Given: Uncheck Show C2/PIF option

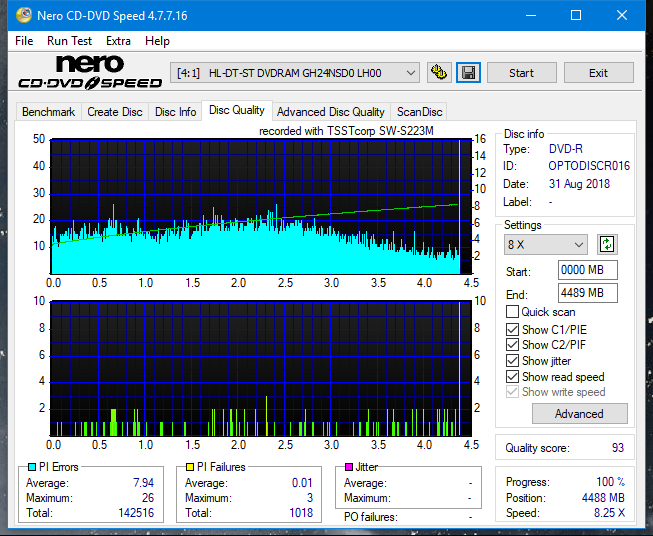Looking at the screenshot, I should [x=512, y=345].
